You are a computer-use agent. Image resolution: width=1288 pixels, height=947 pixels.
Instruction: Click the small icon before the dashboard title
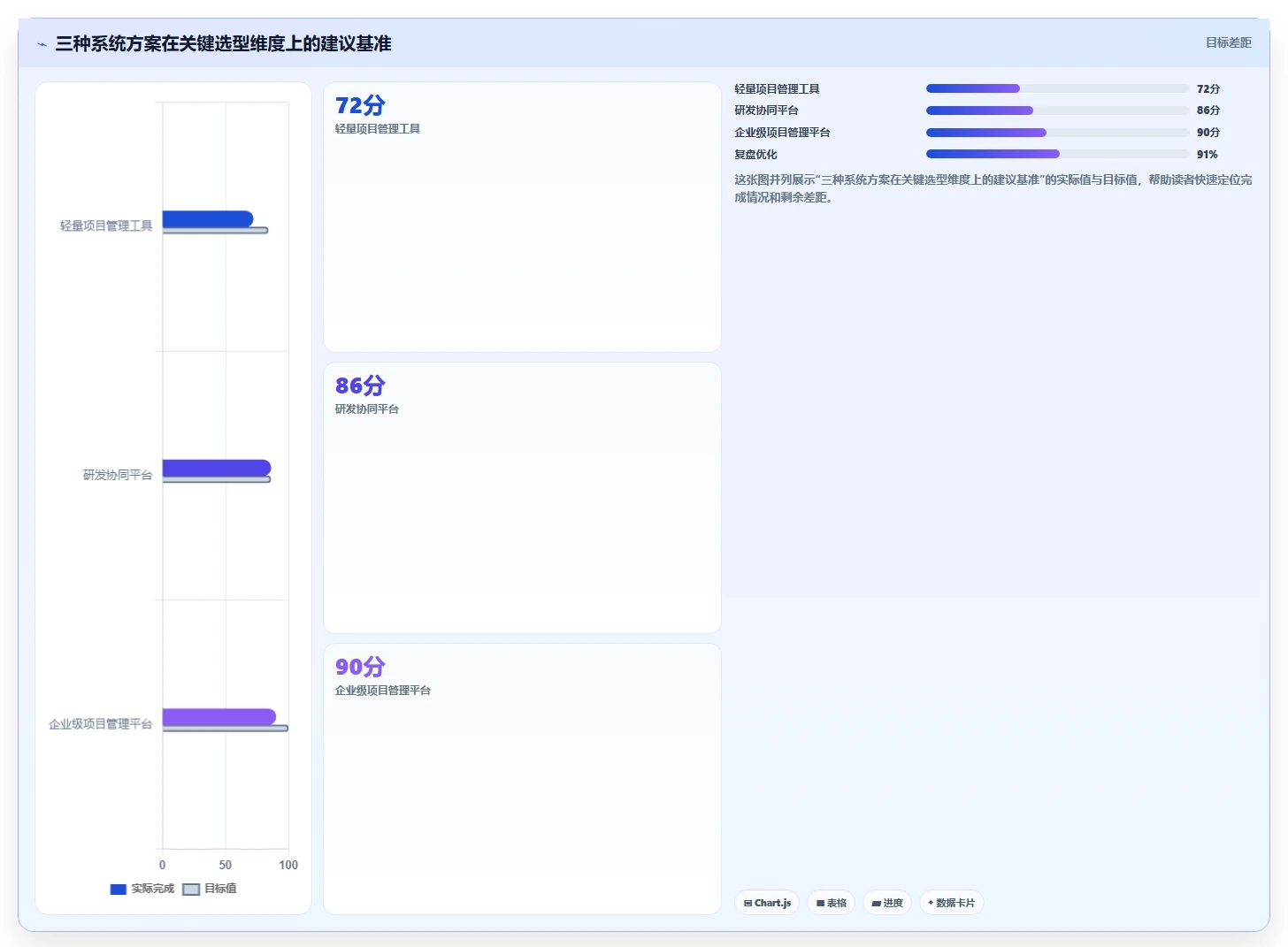42,44
